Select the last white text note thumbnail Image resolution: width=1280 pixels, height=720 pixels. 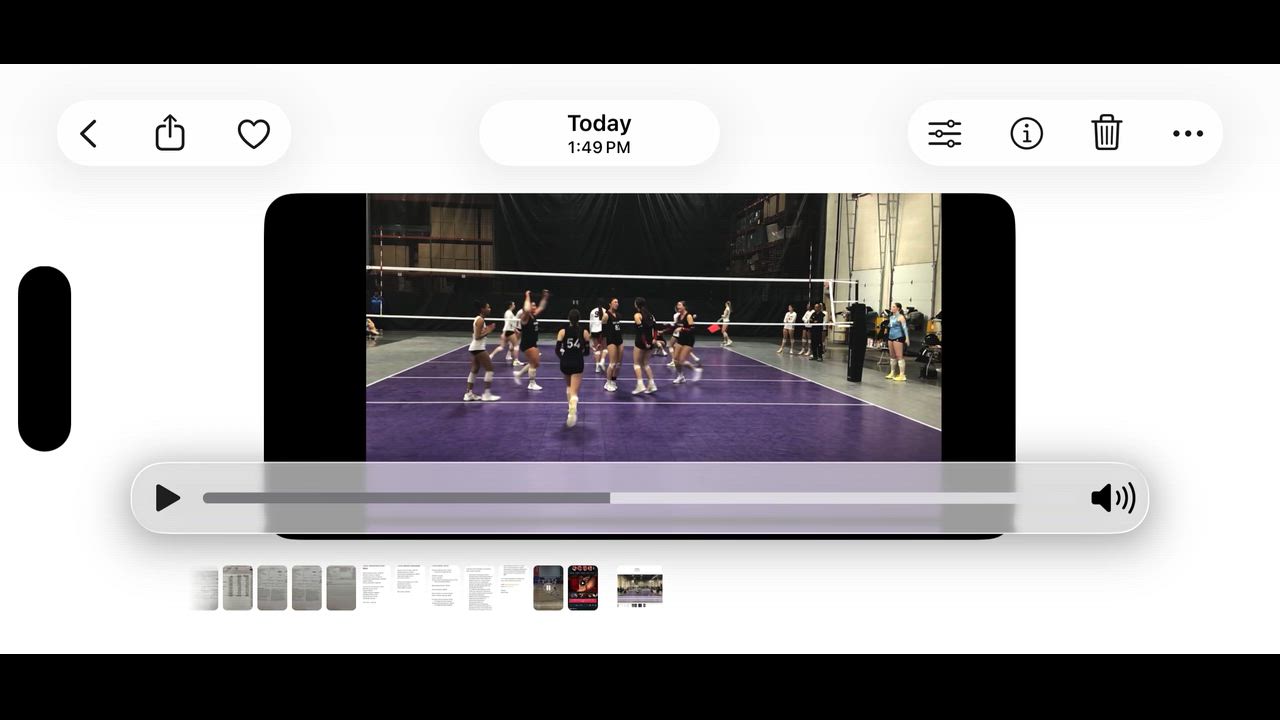click(x=514, y=587)
